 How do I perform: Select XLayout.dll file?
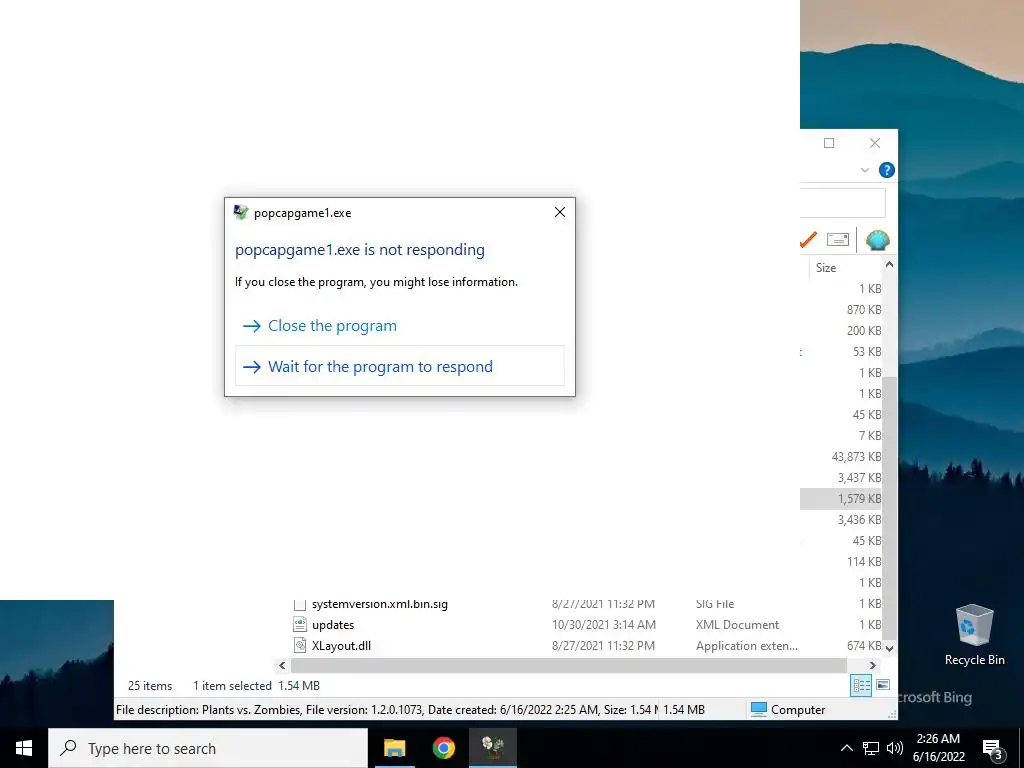[342, 646]
